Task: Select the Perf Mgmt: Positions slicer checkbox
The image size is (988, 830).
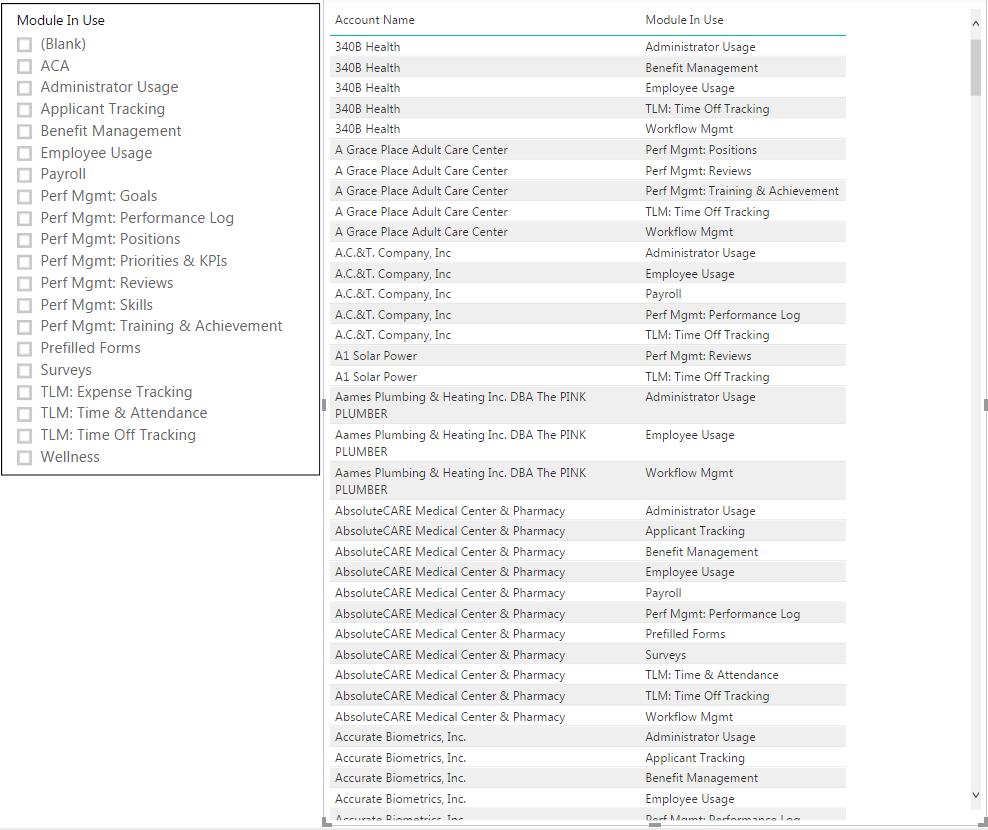Action: click(25, 240)
